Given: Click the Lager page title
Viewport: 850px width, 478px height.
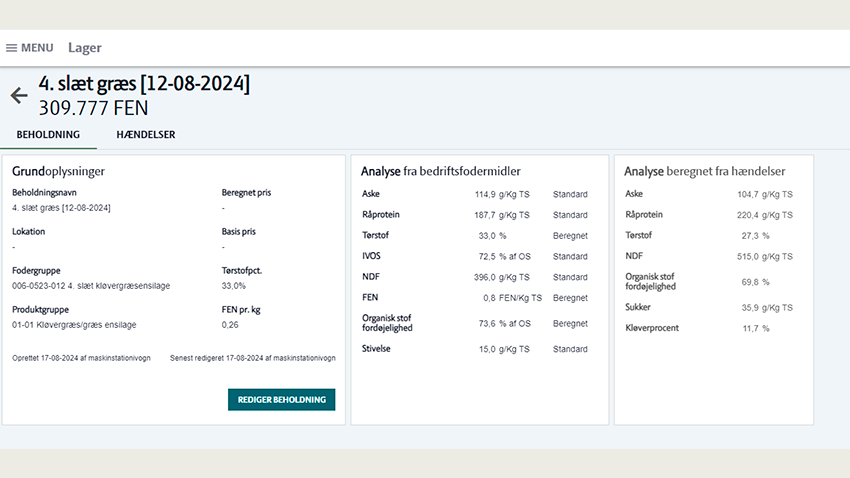Looking at the screenshot, I should point(85,48).
